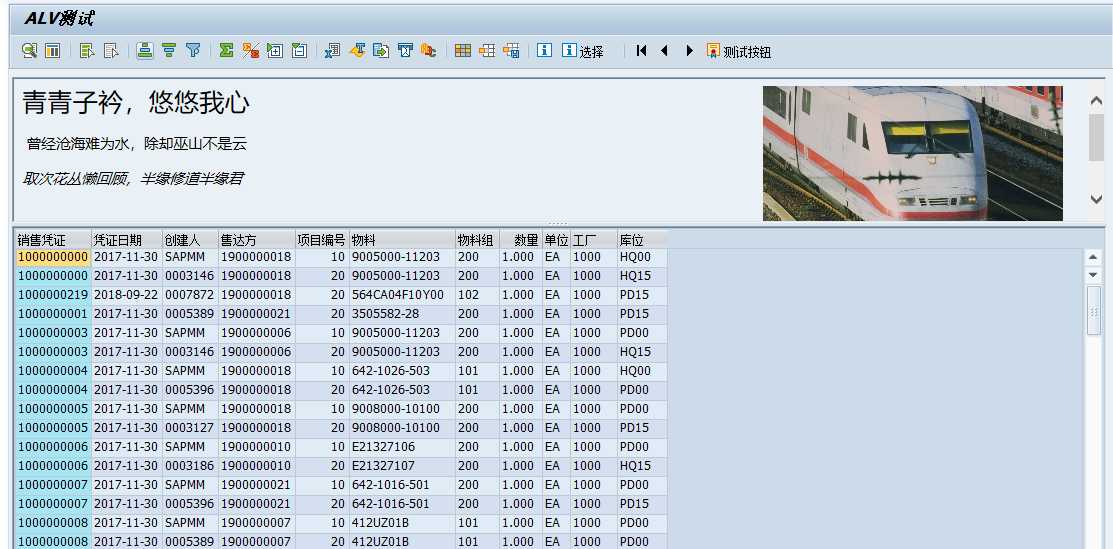Click the column view icon beside Details

53,50
